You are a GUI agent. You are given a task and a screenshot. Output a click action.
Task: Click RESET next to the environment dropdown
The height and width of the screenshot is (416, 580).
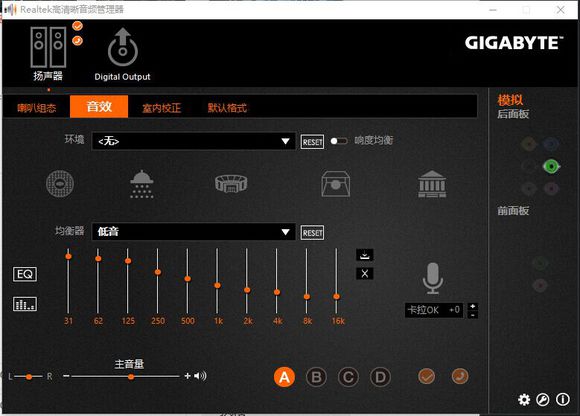coord(312,142)
